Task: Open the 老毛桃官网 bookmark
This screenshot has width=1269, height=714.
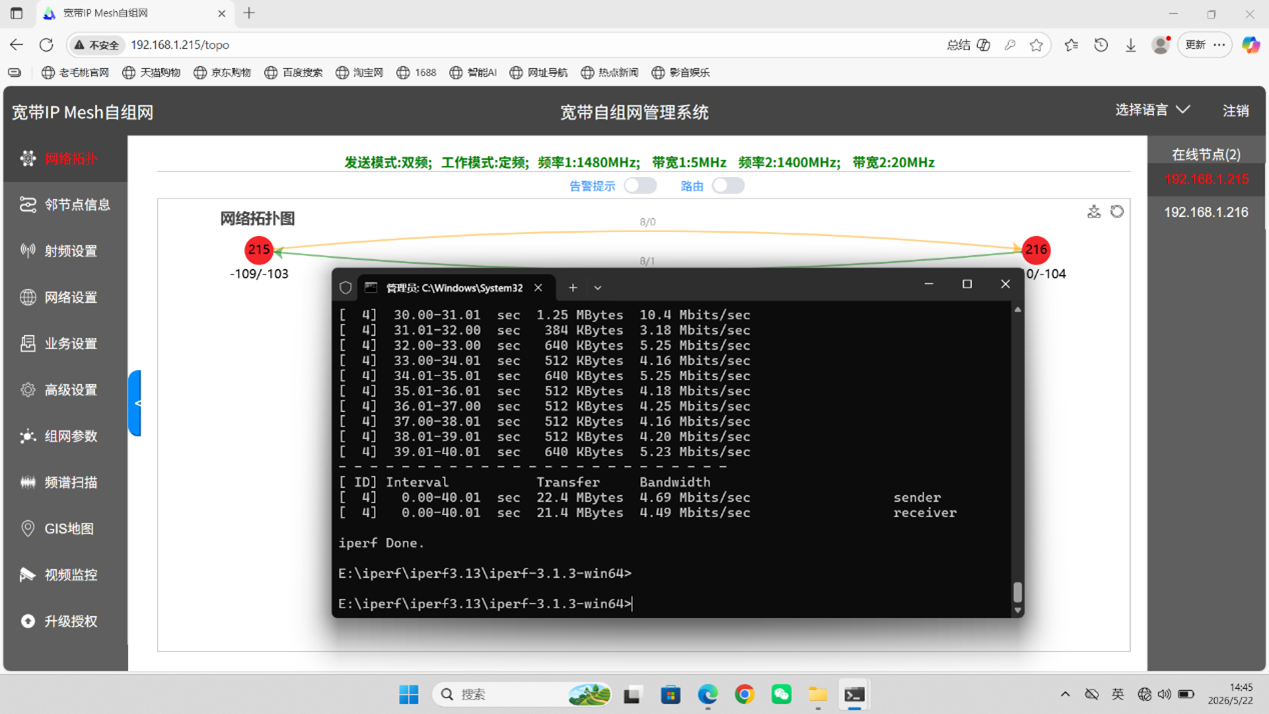Action: click(x=75, y=72)
